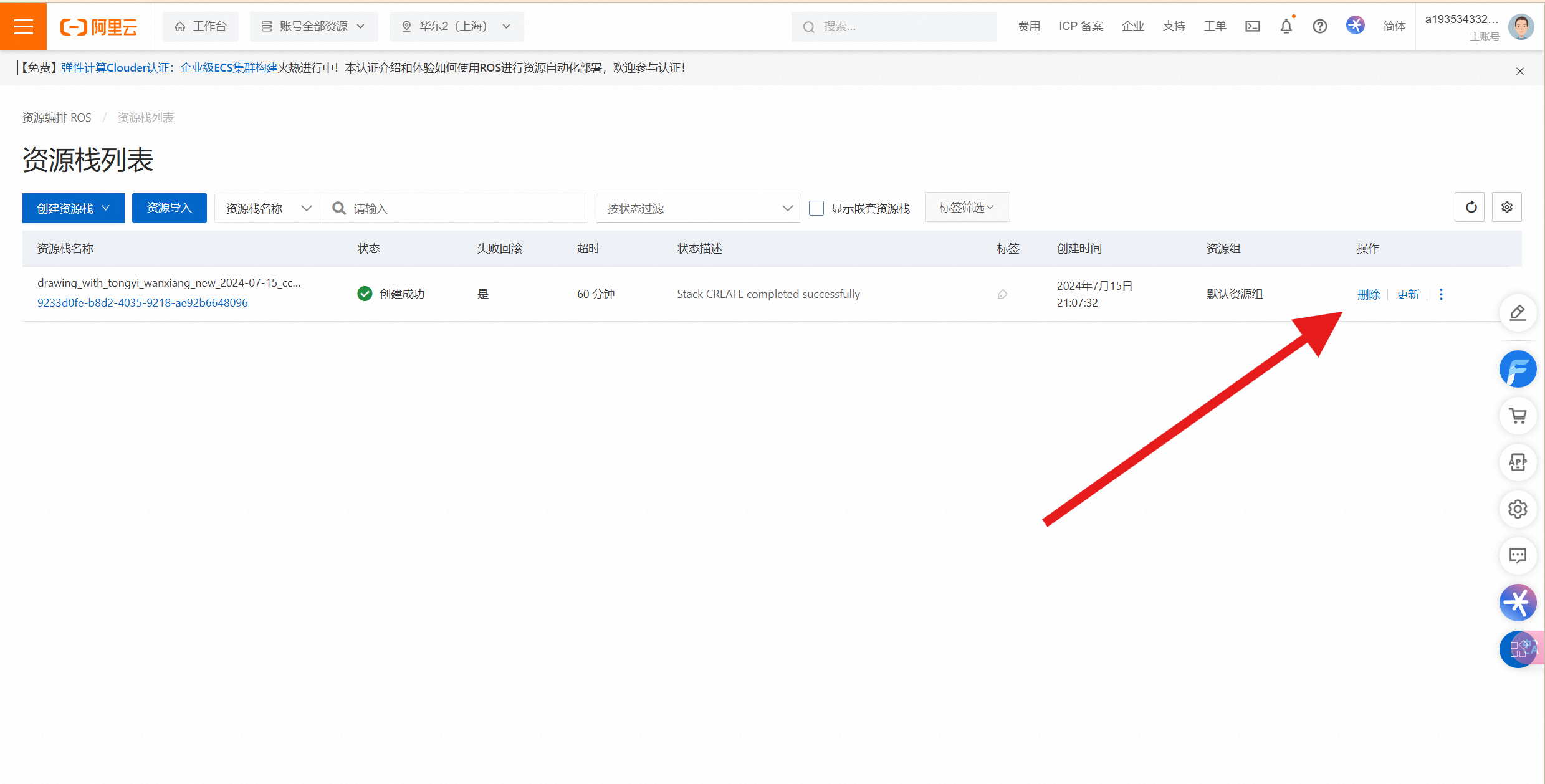Enable 显示嵌套资源栈 checkbox
Screen dimensions: 1545x784
[x=816, y=208]
